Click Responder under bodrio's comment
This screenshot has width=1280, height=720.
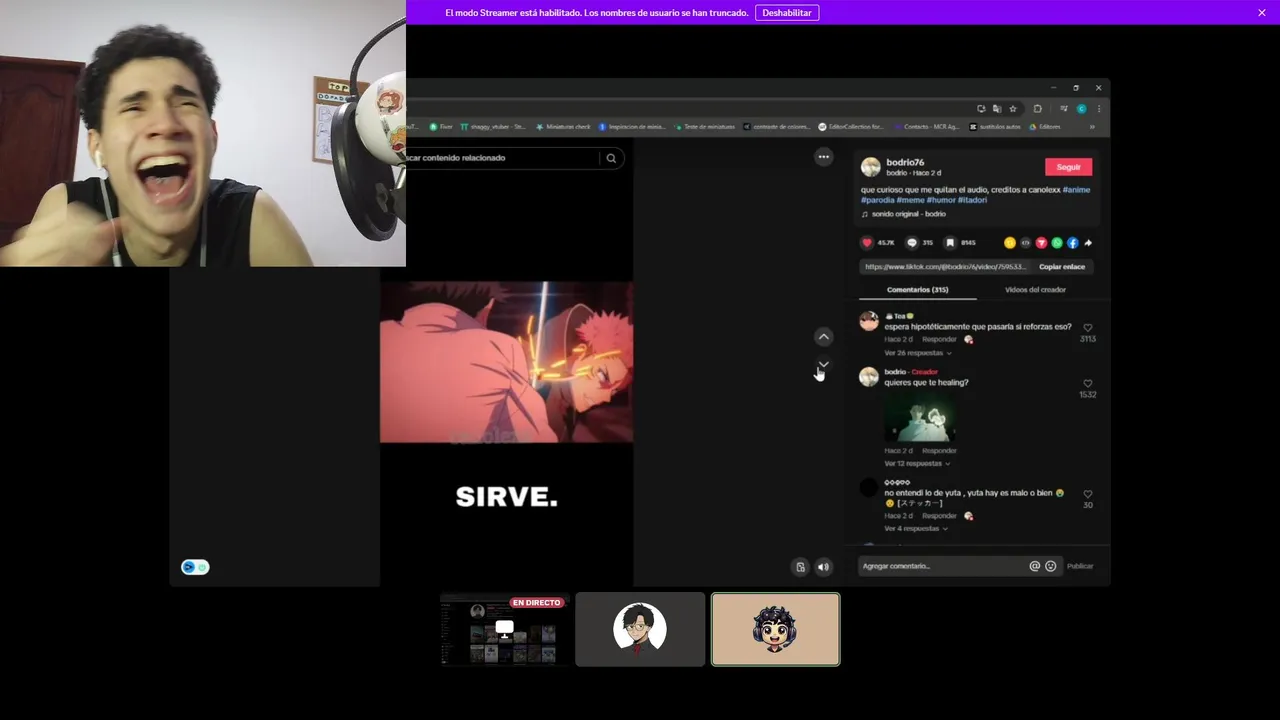click(x=939, y=451)
